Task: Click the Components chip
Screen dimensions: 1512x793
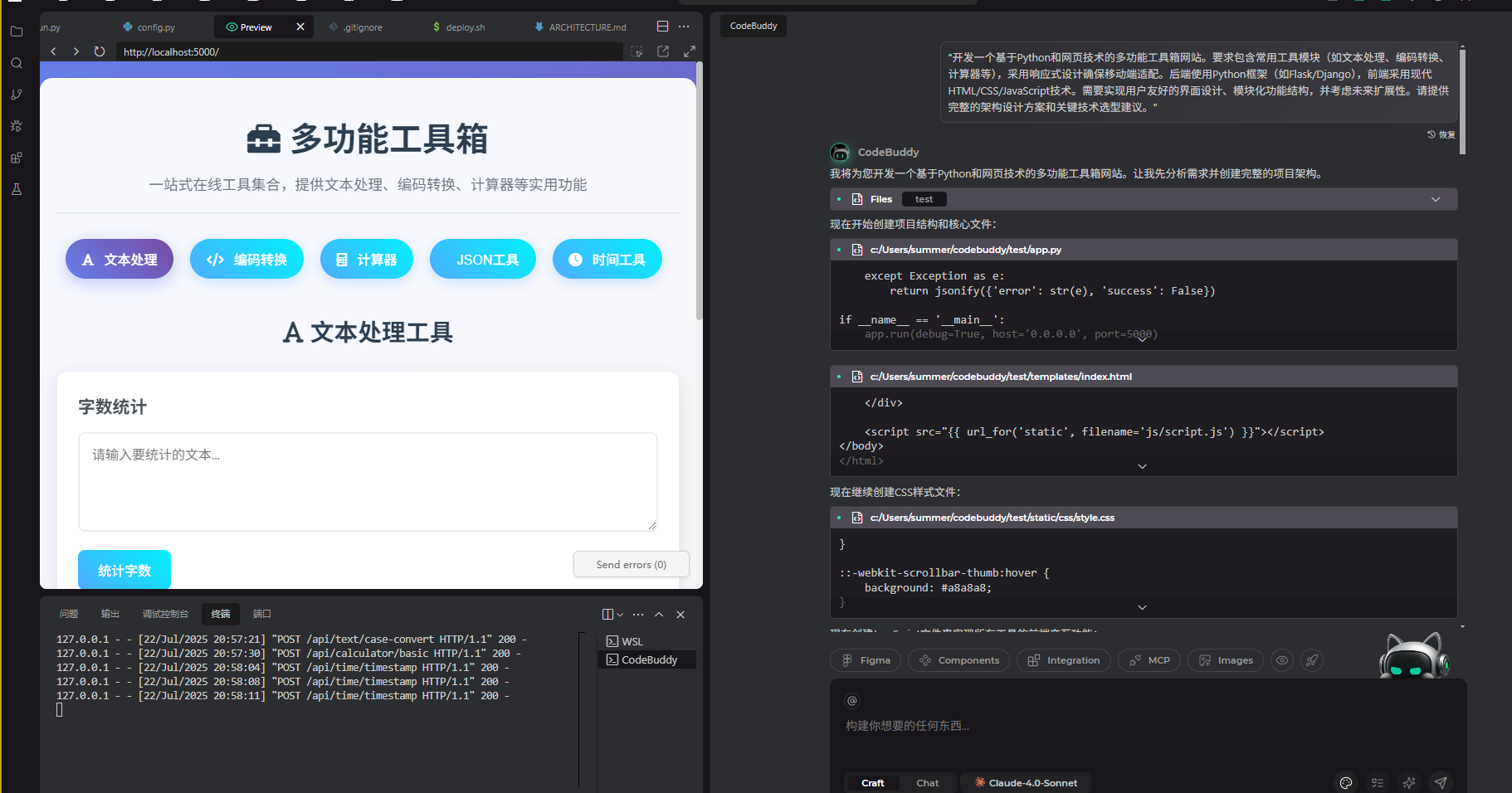Action: (958, 660)
